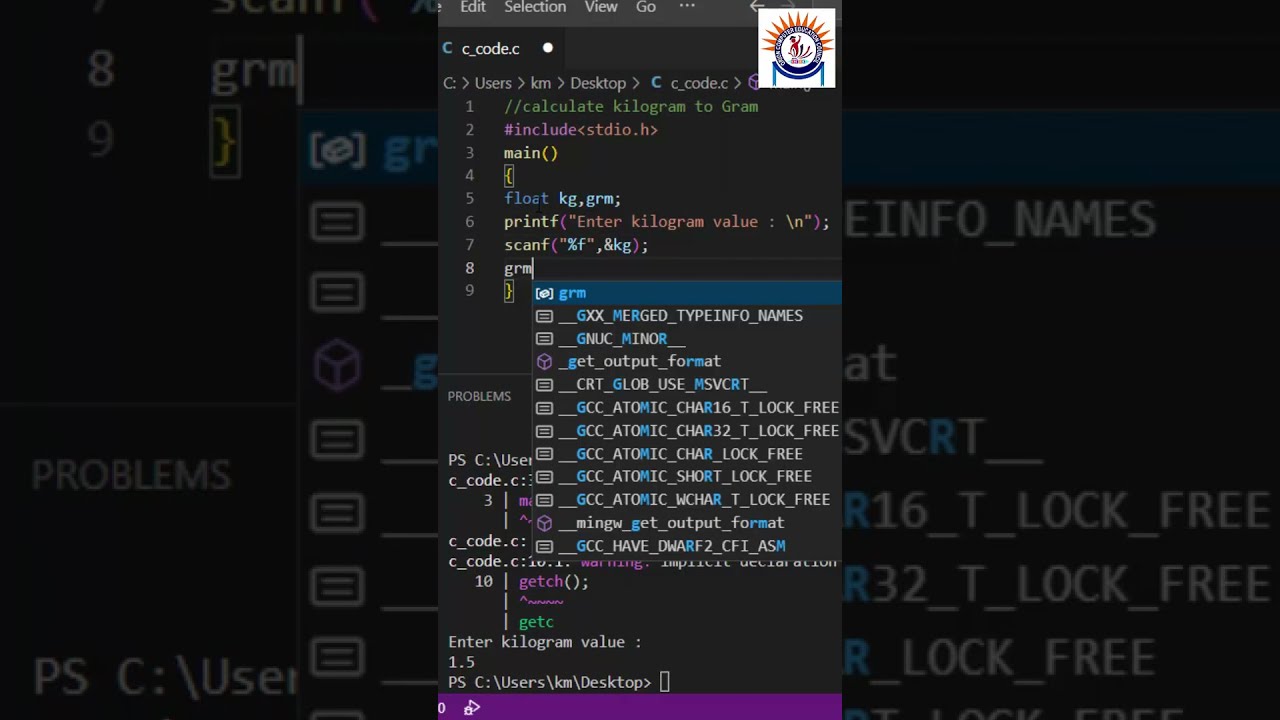Select the C: drive breadcrumb
1280x720 pixels.
[x=450, y=83]
